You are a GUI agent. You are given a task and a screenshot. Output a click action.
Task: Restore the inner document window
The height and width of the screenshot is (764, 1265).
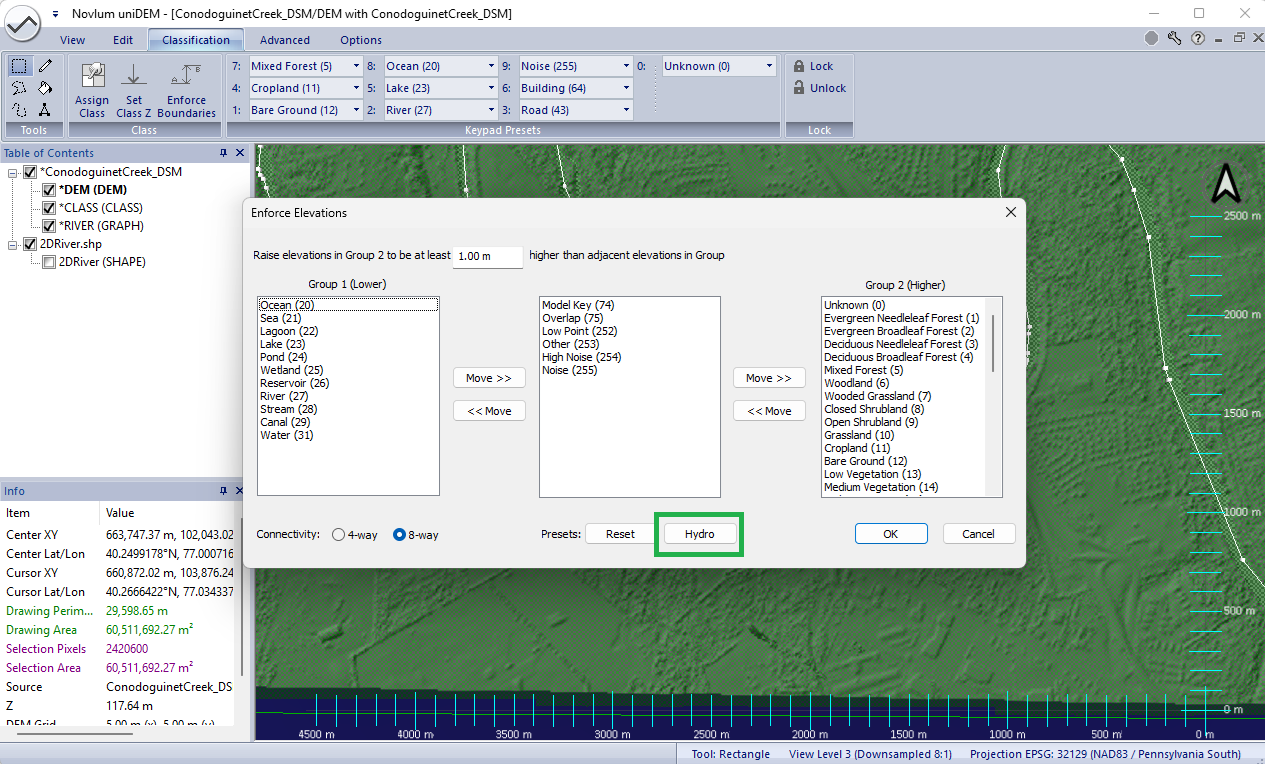[1239, 38]
